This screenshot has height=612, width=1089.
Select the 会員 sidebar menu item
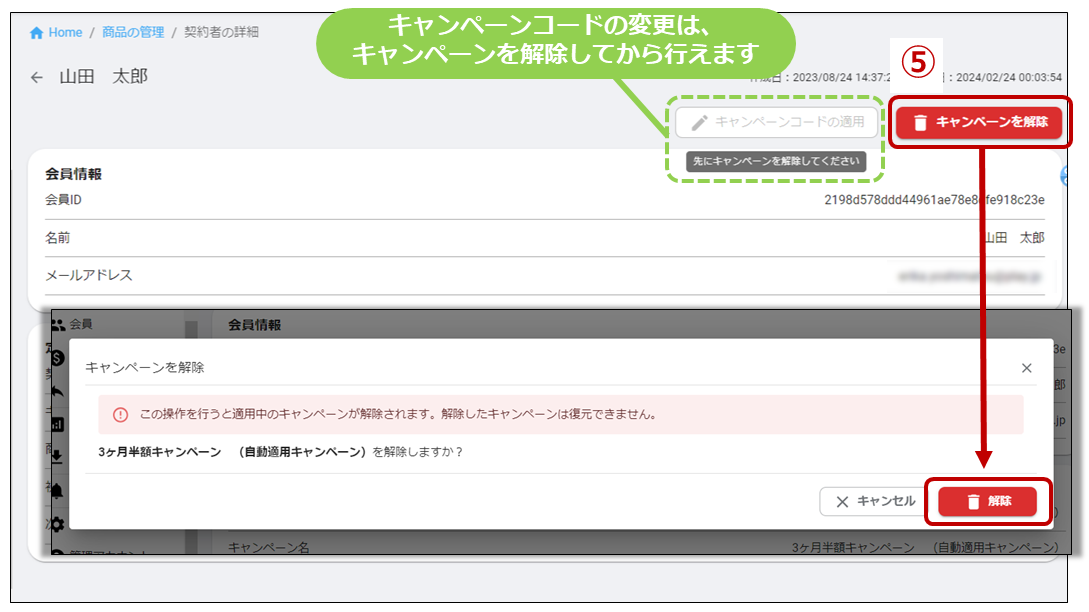[81, 324]
